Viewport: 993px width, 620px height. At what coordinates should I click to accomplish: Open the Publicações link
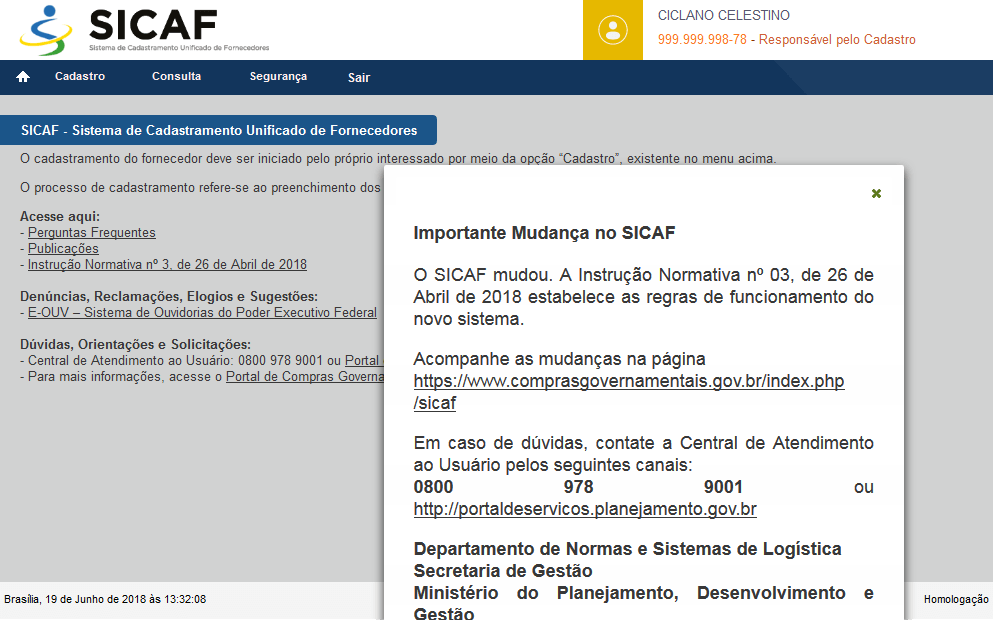tap(63, 248)
